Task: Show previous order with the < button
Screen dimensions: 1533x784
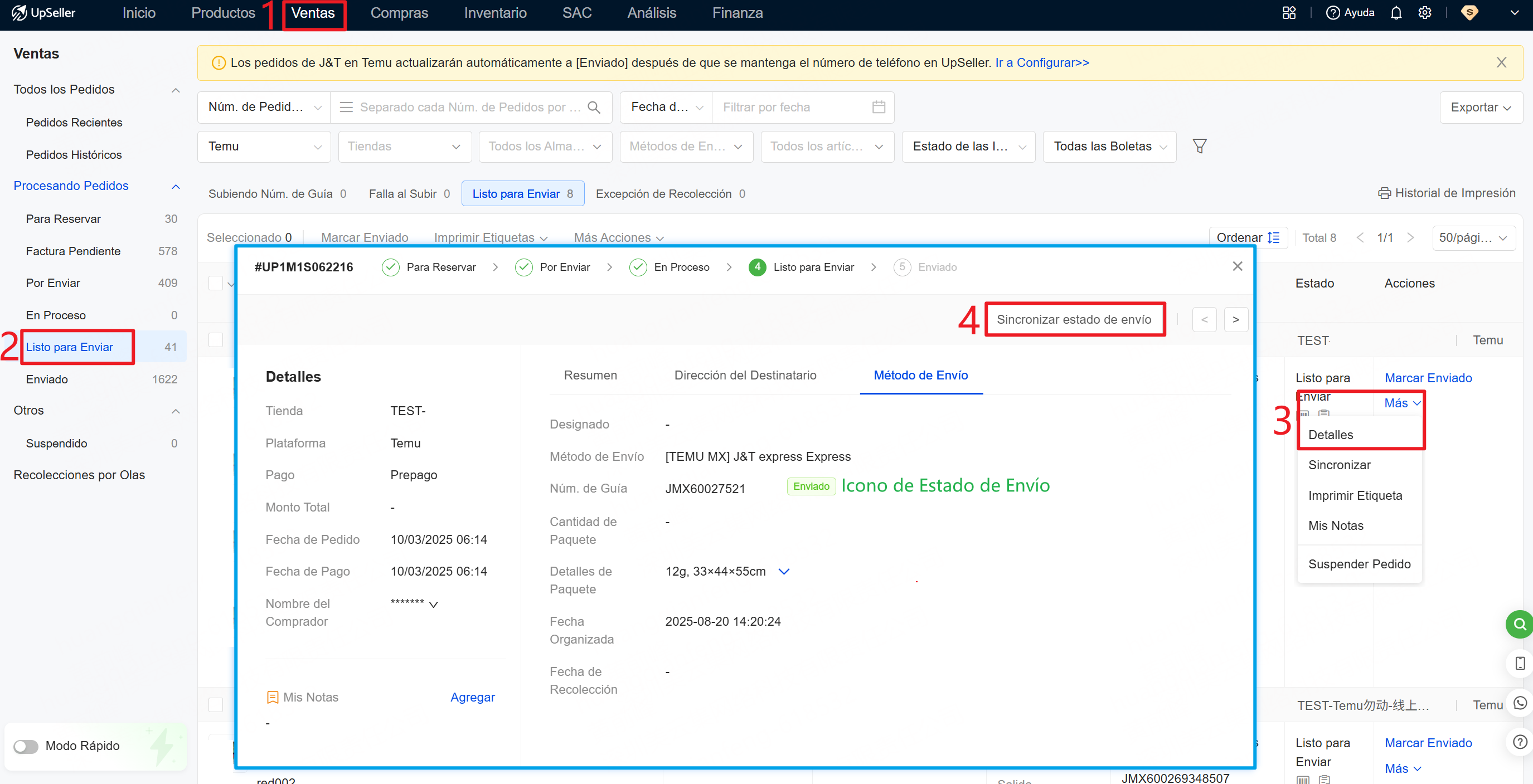Action: click(x=1204, y=319)
